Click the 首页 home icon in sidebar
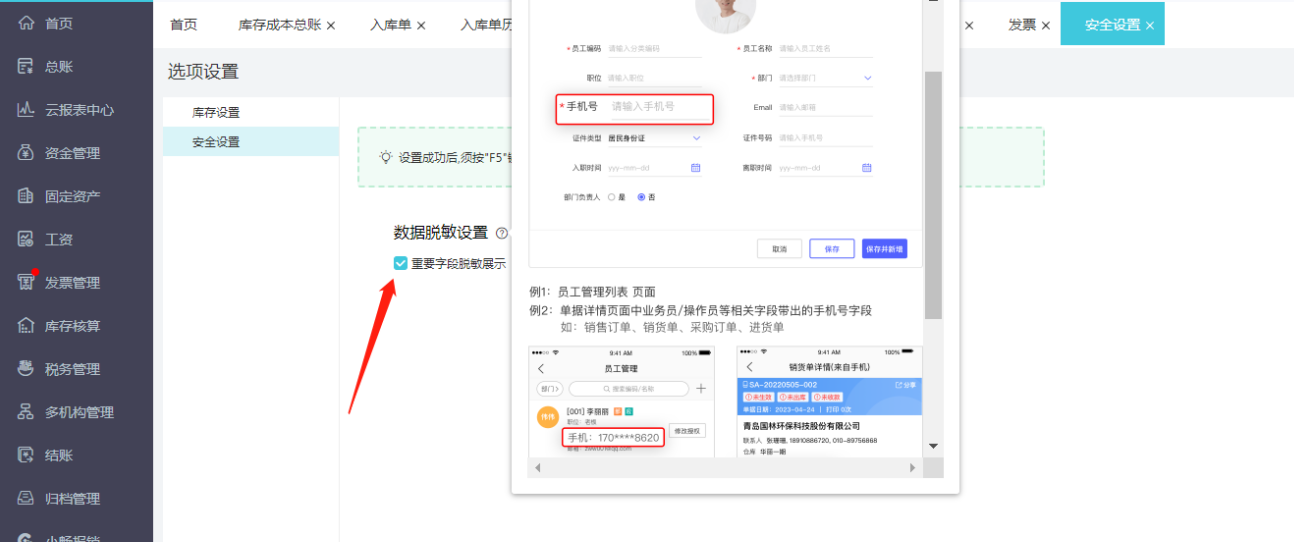 tap(27, 23)
